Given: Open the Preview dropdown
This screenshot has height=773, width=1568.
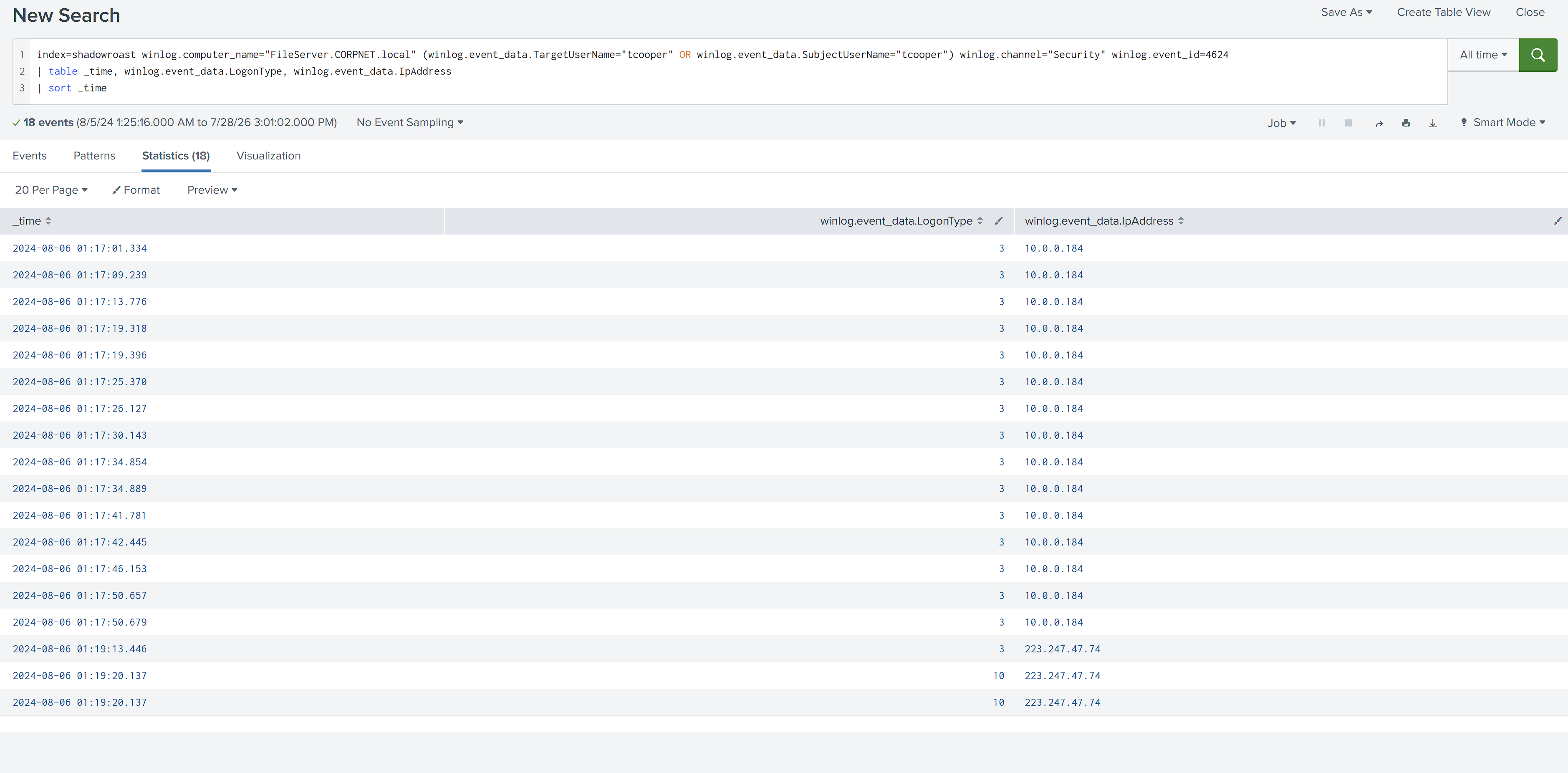Looking at the screenshot, I should click(212, 190).
